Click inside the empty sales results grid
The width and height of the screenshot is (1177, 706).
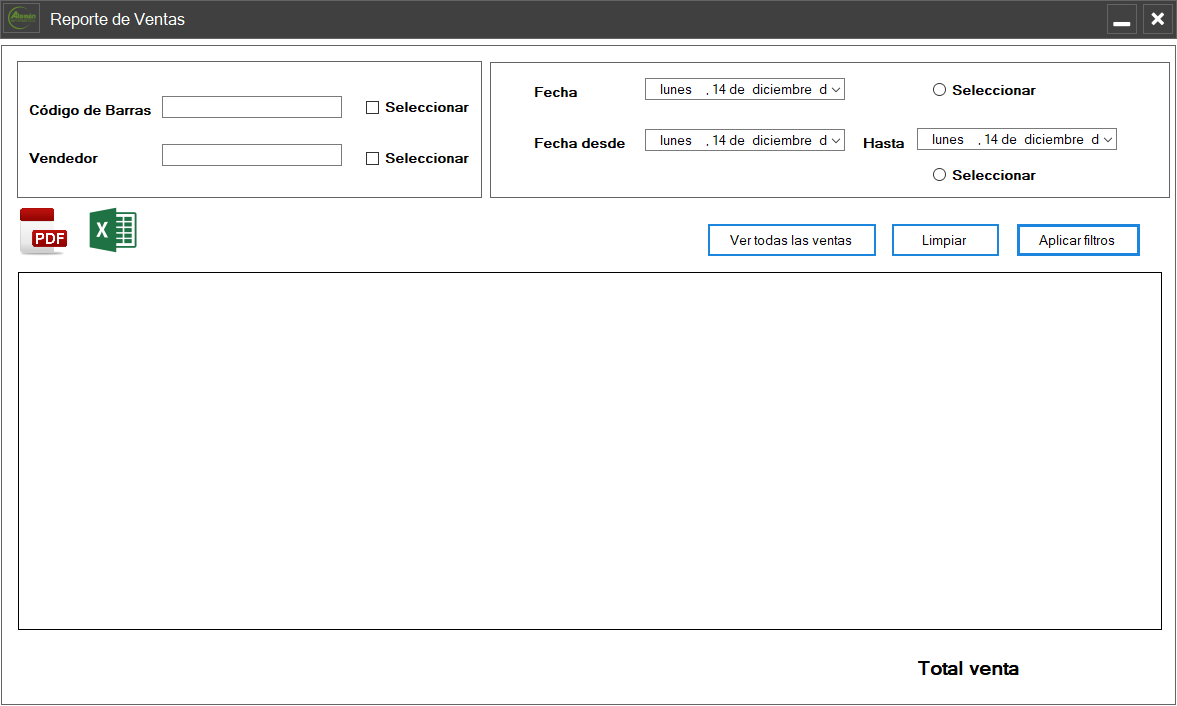(590, 450)
